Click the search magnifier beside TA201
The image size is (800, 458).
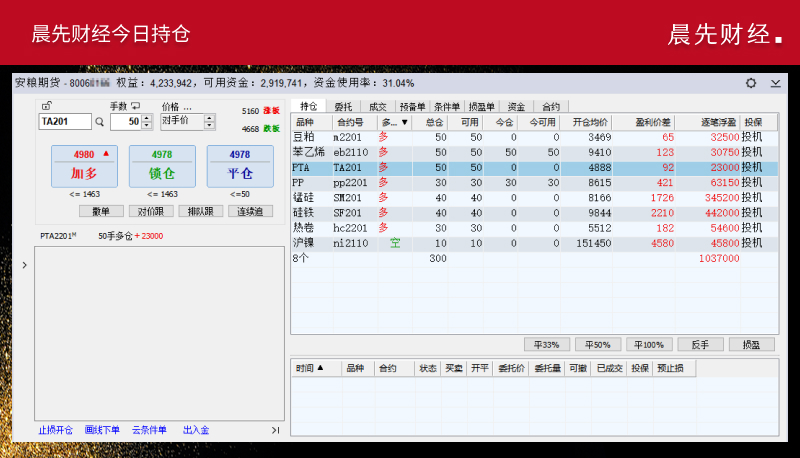tap(99, 122)
